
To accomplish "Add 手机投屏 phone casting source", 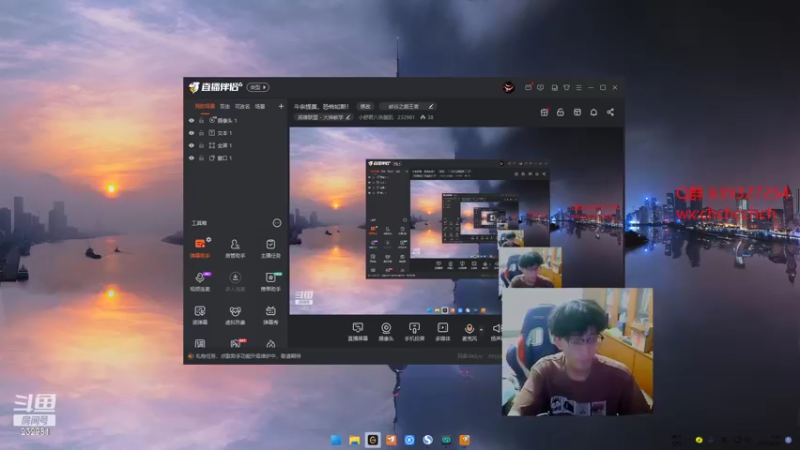I will [x=414, y=331].
